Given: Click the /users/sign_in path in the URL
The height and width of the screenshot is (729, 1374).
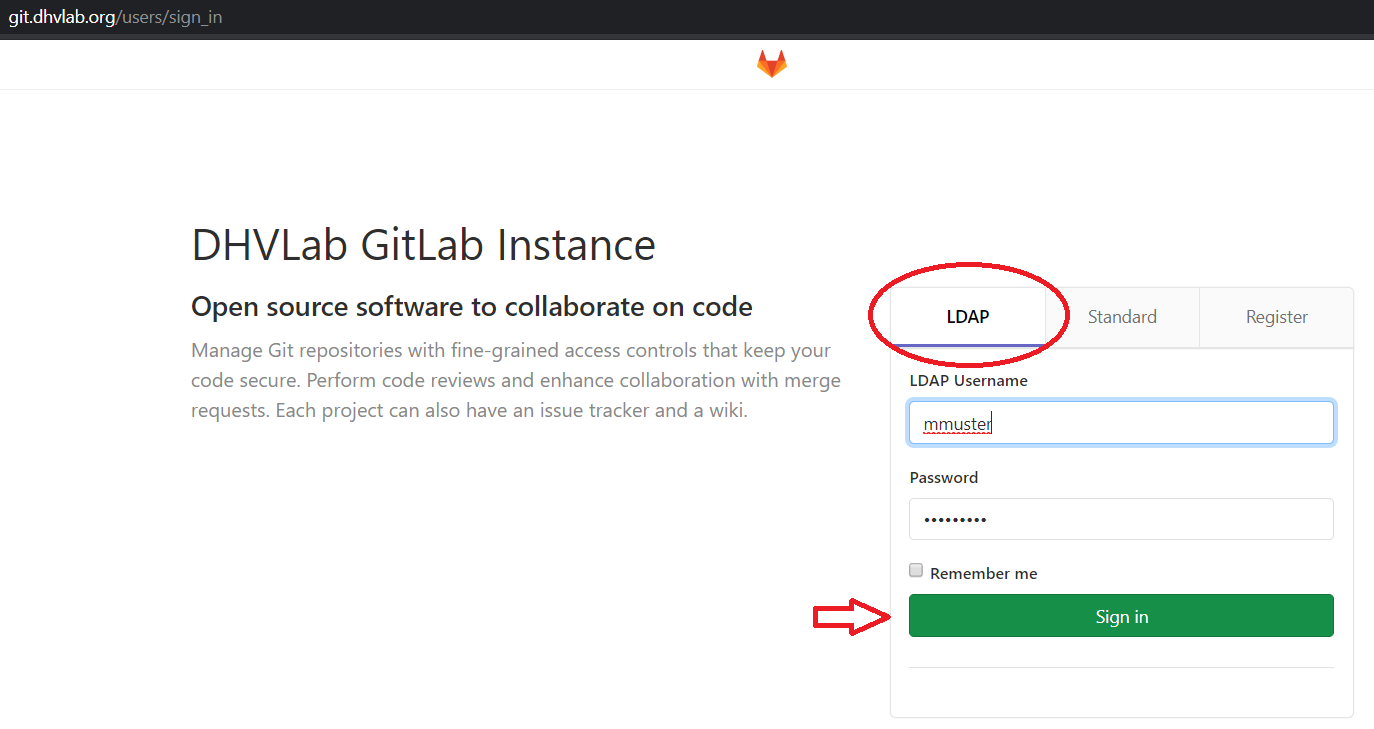Looking at the screenshot, I should click(x=169, y=18).
